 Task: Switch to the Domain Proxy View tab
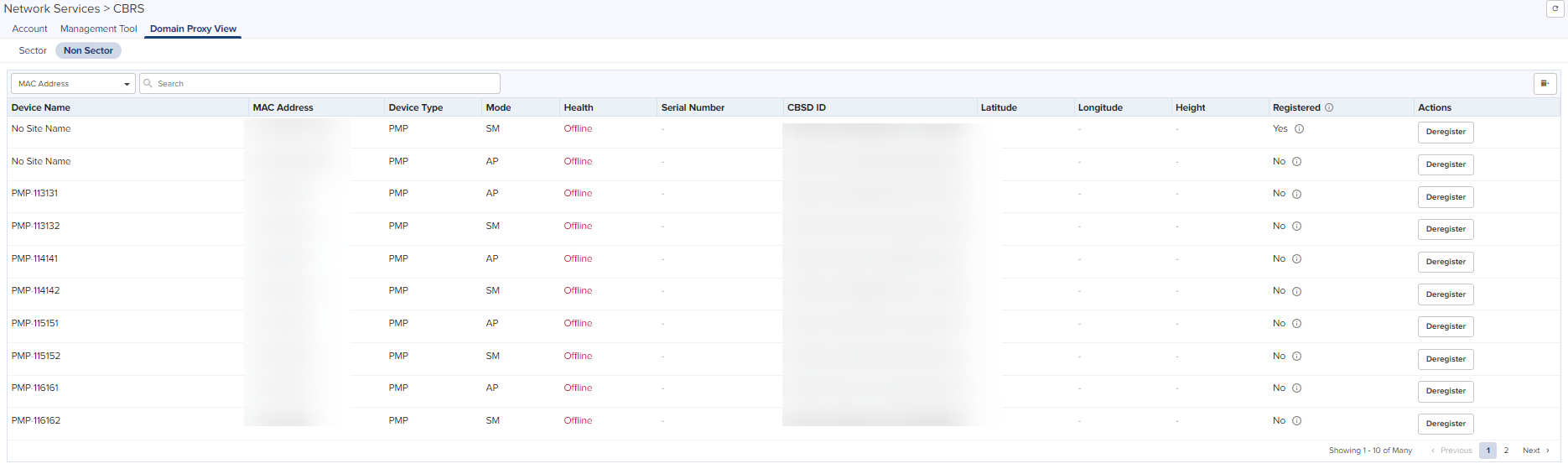pyautogui.click(x=193, y=29)
